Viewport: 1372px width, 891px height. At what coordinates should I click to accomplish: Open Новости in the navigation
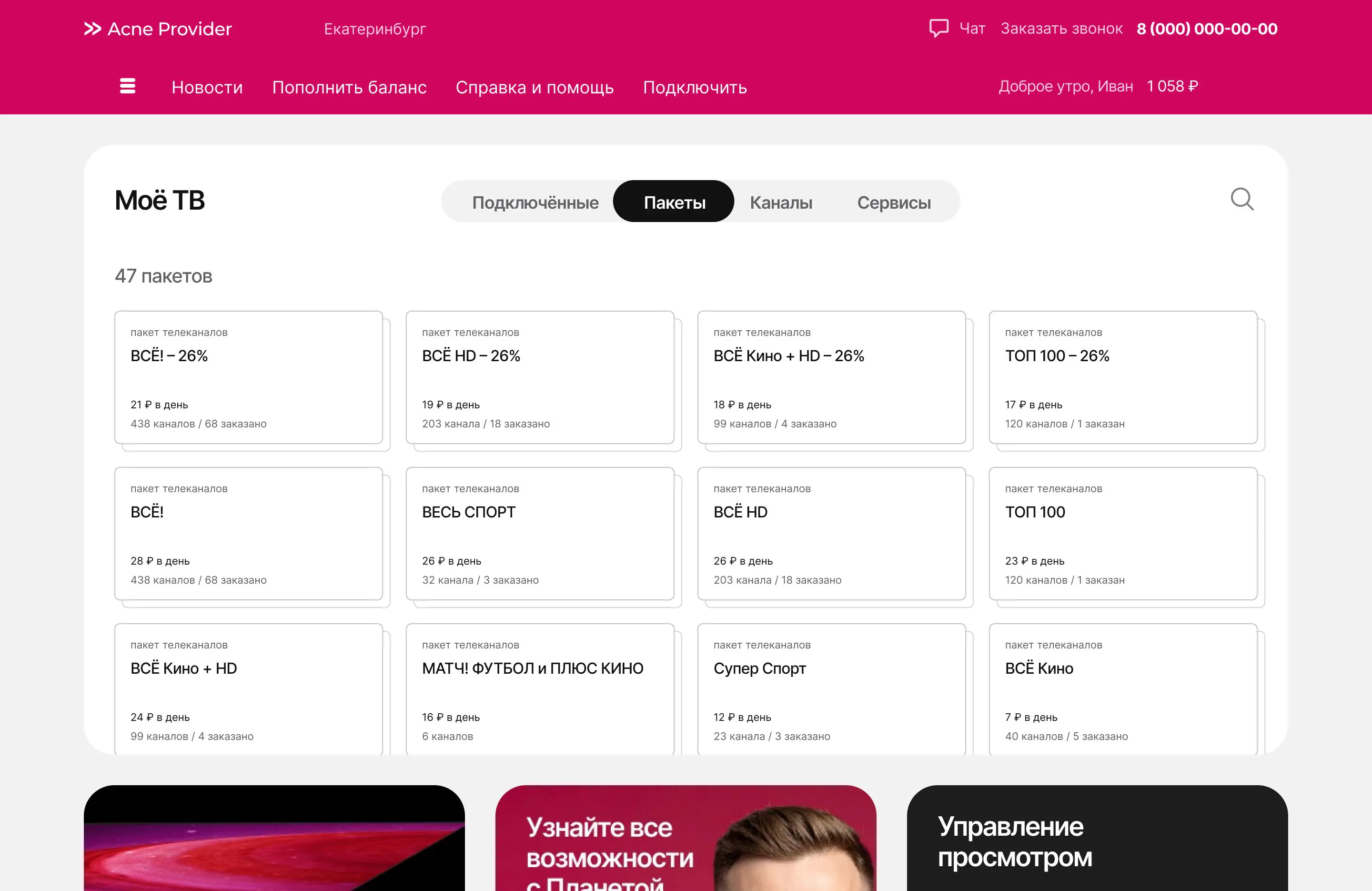[207, 87]
